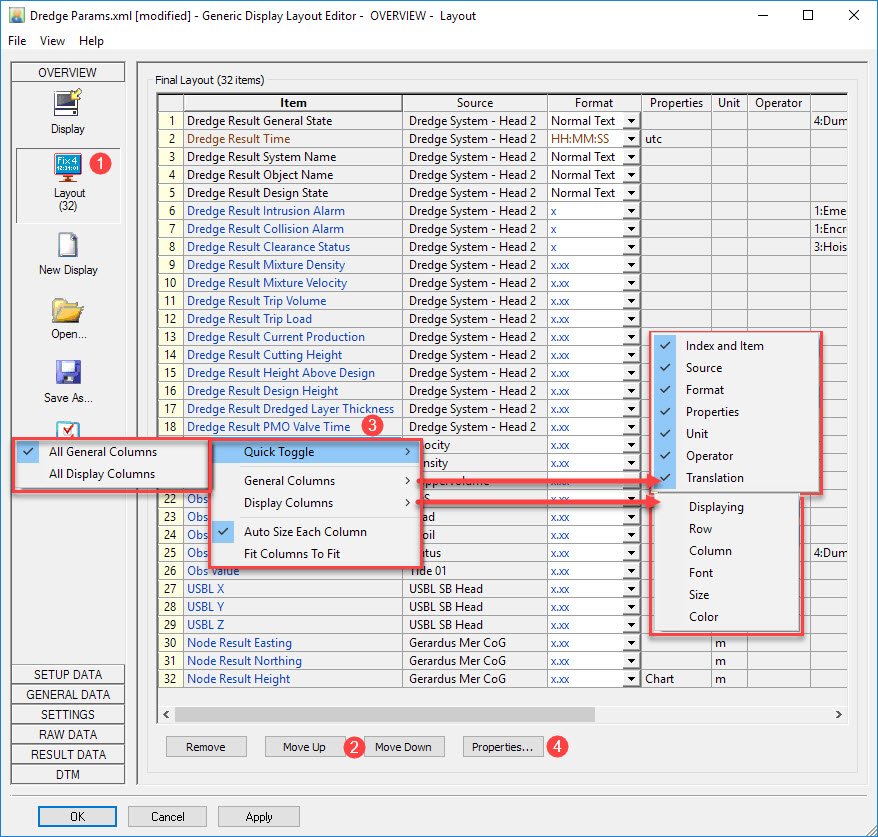The height and width of the screenshot is (837, 878).
Task: Open Format dropdown for Node Result Height
Action: click(x=631, y=679)
